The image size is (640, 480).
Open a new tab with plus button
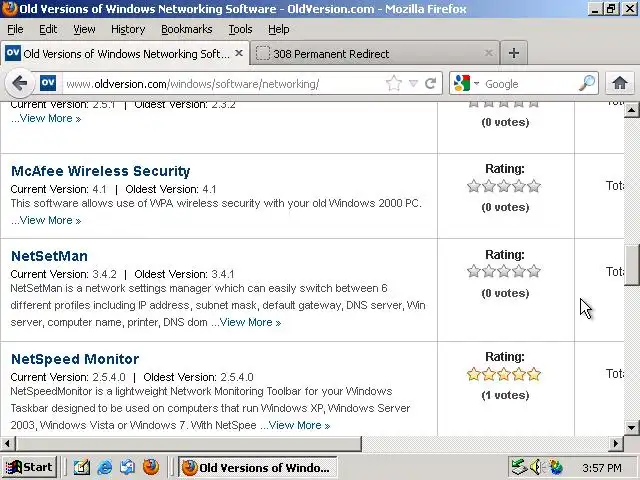514,53
